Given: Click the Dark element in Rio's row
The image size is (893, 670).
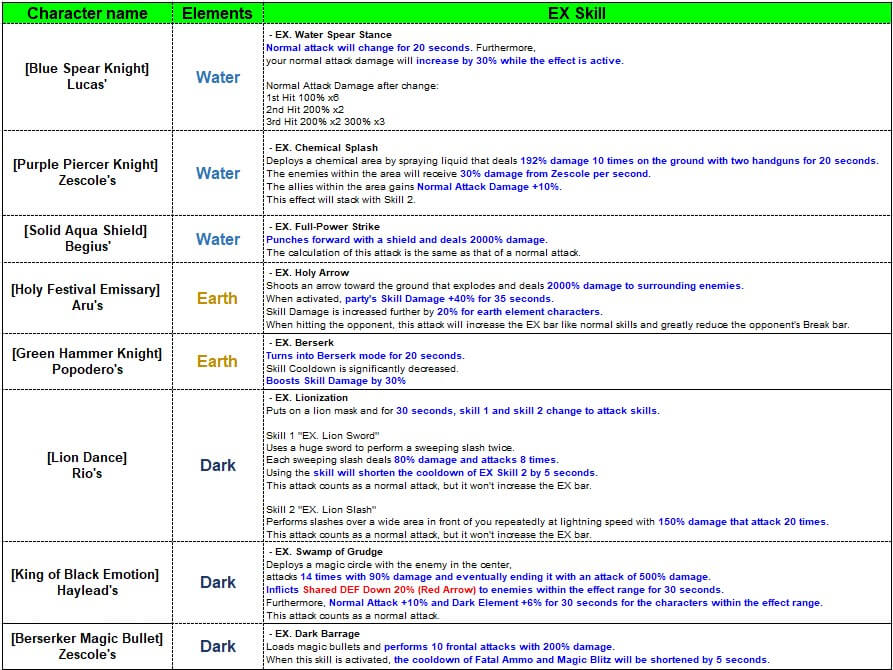Looking at the screenshot, I should [217, 465].
